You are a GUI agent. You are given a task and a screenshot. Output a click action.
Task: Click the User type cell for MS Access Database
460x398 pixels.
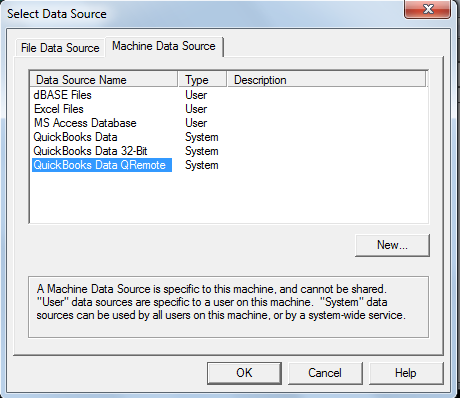click(196, 123)
